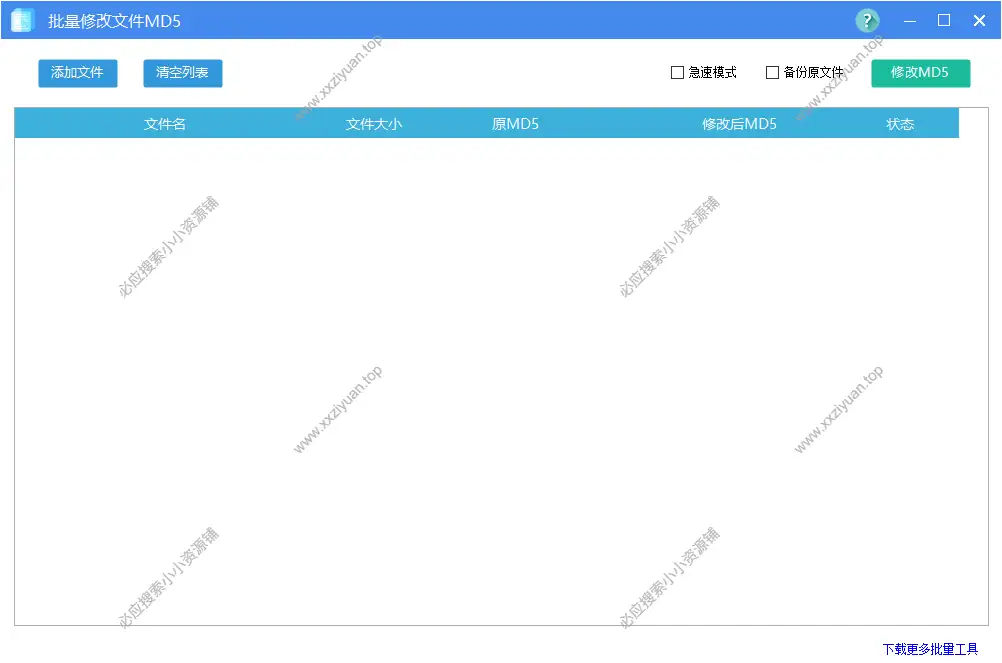This screenshot has width=1002, height=663.
Task: Enable the 备份原文件 checkbox
Action: point(771,72)
